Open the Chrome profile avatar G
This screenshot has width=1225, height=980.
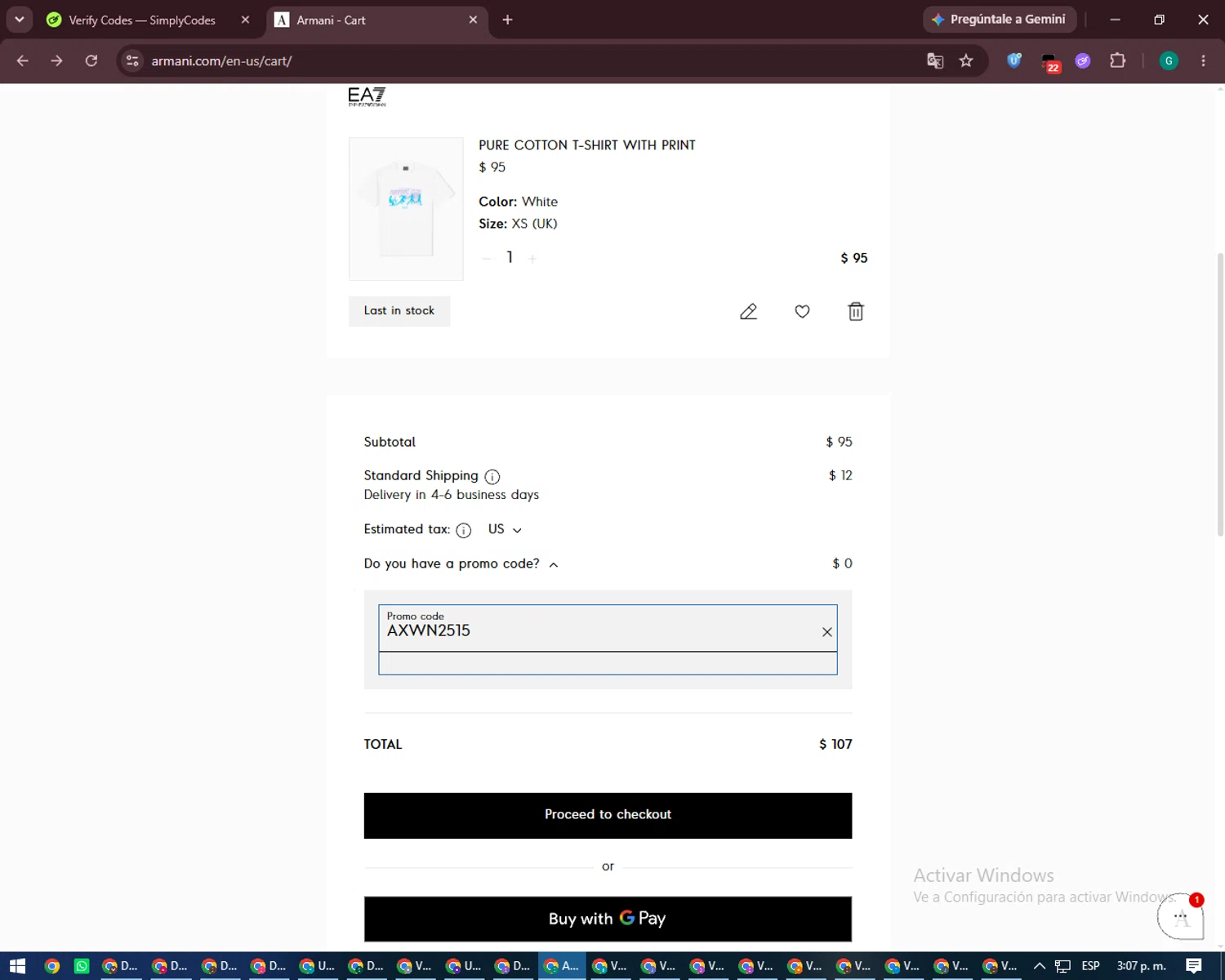[x=1169, y=60]
